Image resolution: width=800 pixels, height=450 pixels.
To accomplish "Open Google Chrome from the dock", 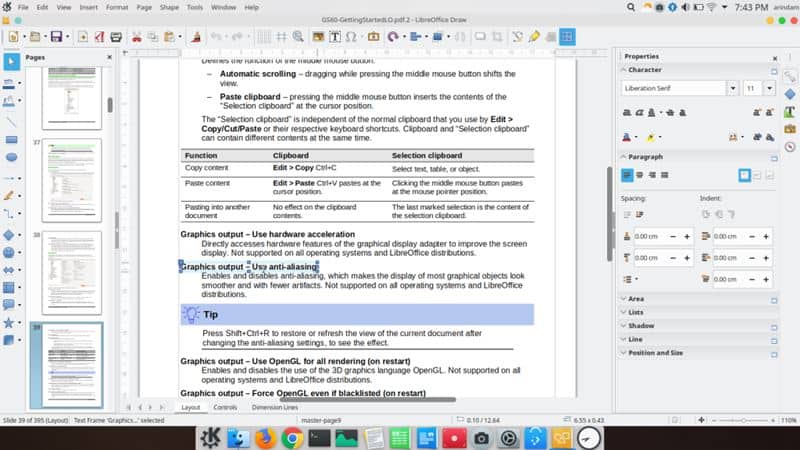I will click(x=292, y=438).
